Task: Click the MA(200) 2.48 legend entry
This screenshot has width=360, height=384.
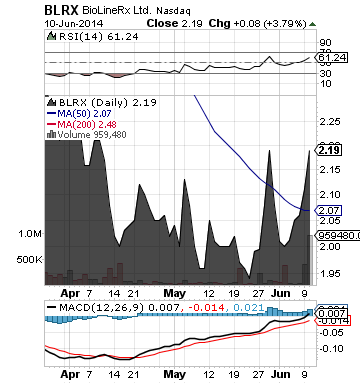Action: tap(82, 125)
